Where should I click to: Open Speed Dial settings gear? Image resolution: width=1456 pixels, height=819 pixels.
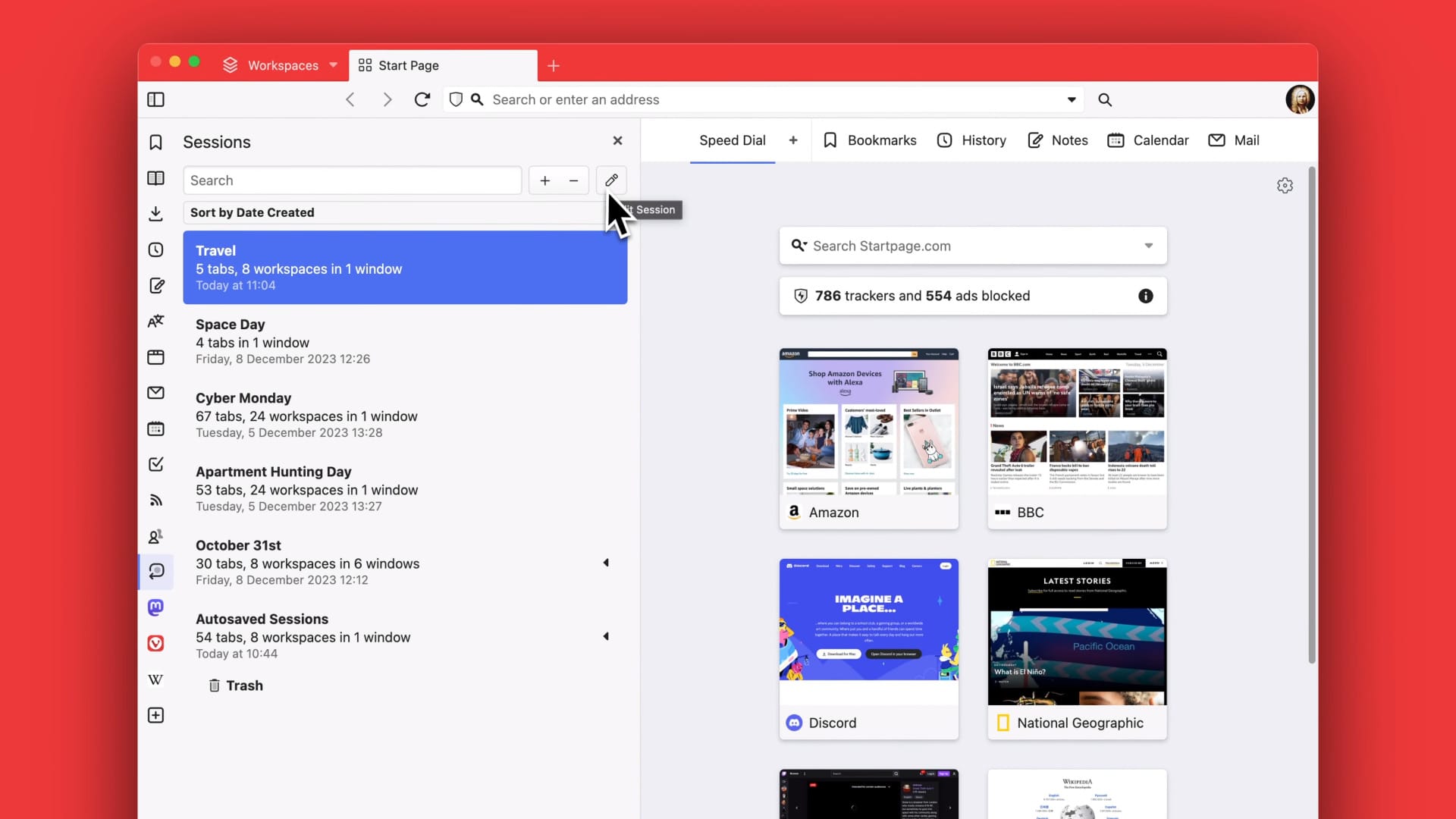[1285, 185]
